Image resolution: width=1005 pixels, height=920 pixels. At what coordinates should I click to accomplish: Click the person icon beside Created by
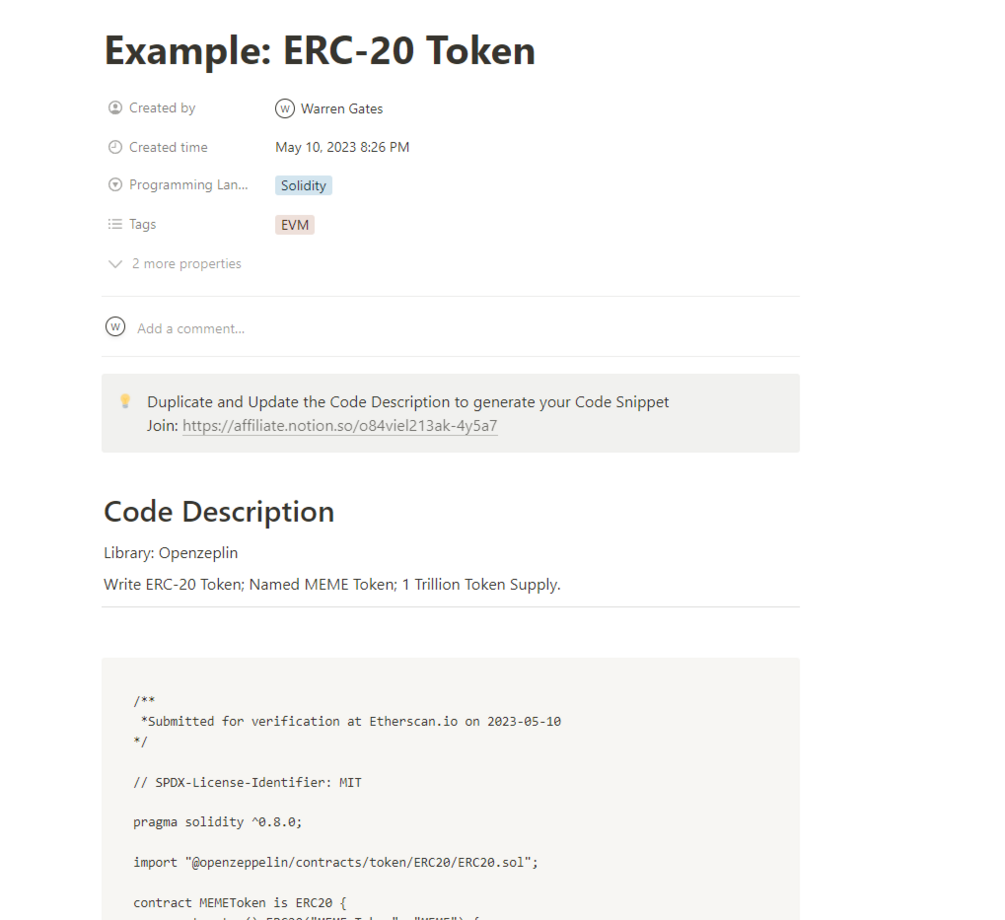click(x=115, y=108)
